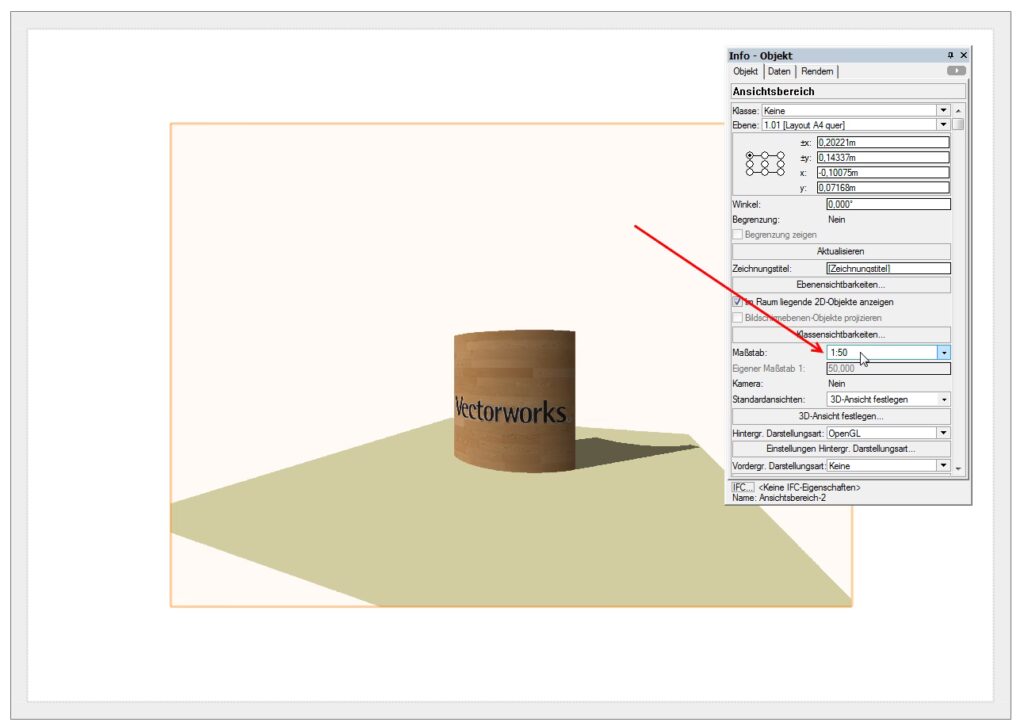Open the Ebene layer dropdown
Viewport: 1024px width, 726px height.
click(943, 125)
